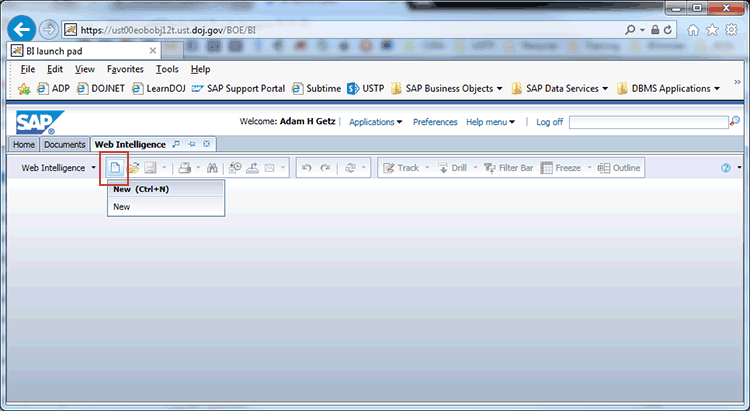Click the email envelope icon in the toolbar
750x411 pixels.
[269, 168]
